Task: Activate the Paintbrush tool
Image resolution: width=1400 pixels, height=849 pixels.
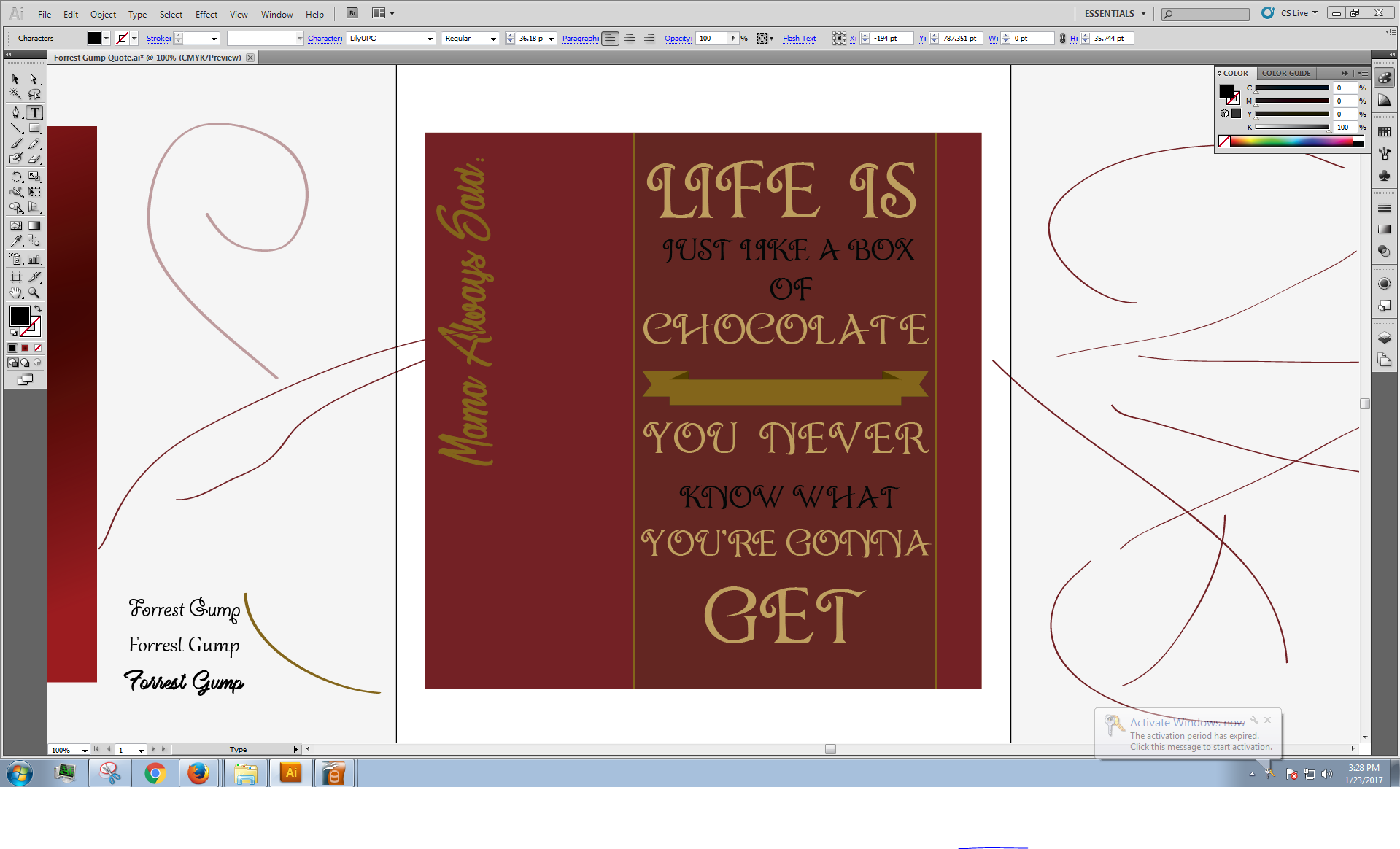Action: (15, 144)
